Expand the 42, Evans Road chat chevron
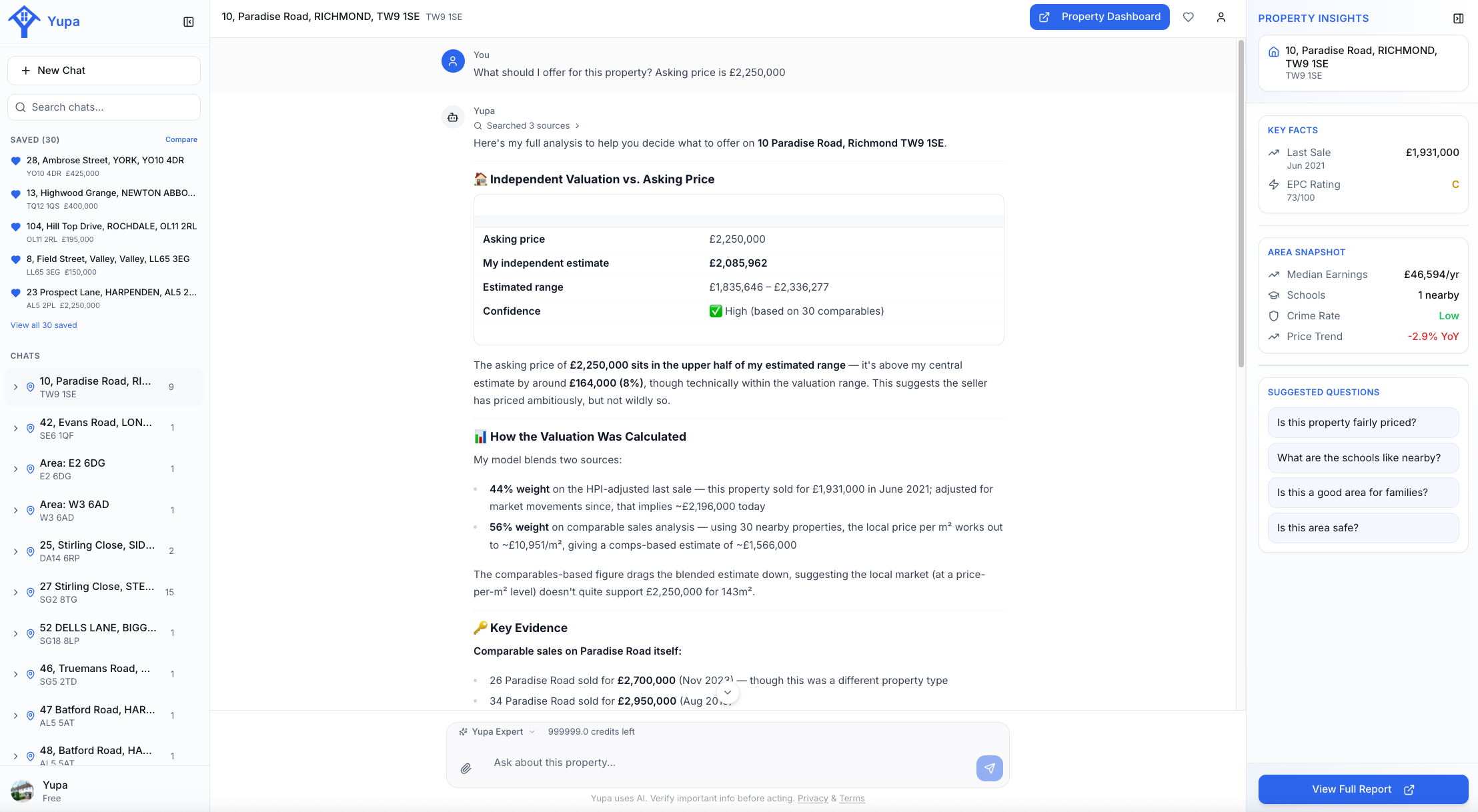The height and width of the screenshot is (812, 1478). [x=15, y=428]
